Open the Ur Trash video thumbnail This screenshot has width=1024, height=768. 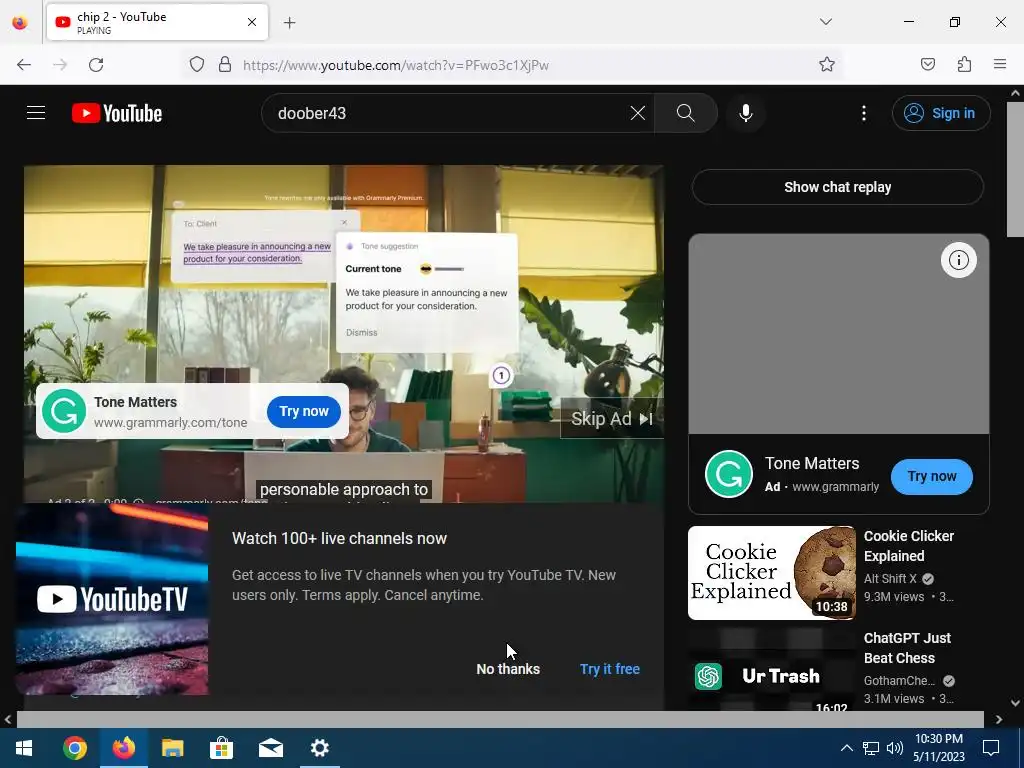[772, 669]
